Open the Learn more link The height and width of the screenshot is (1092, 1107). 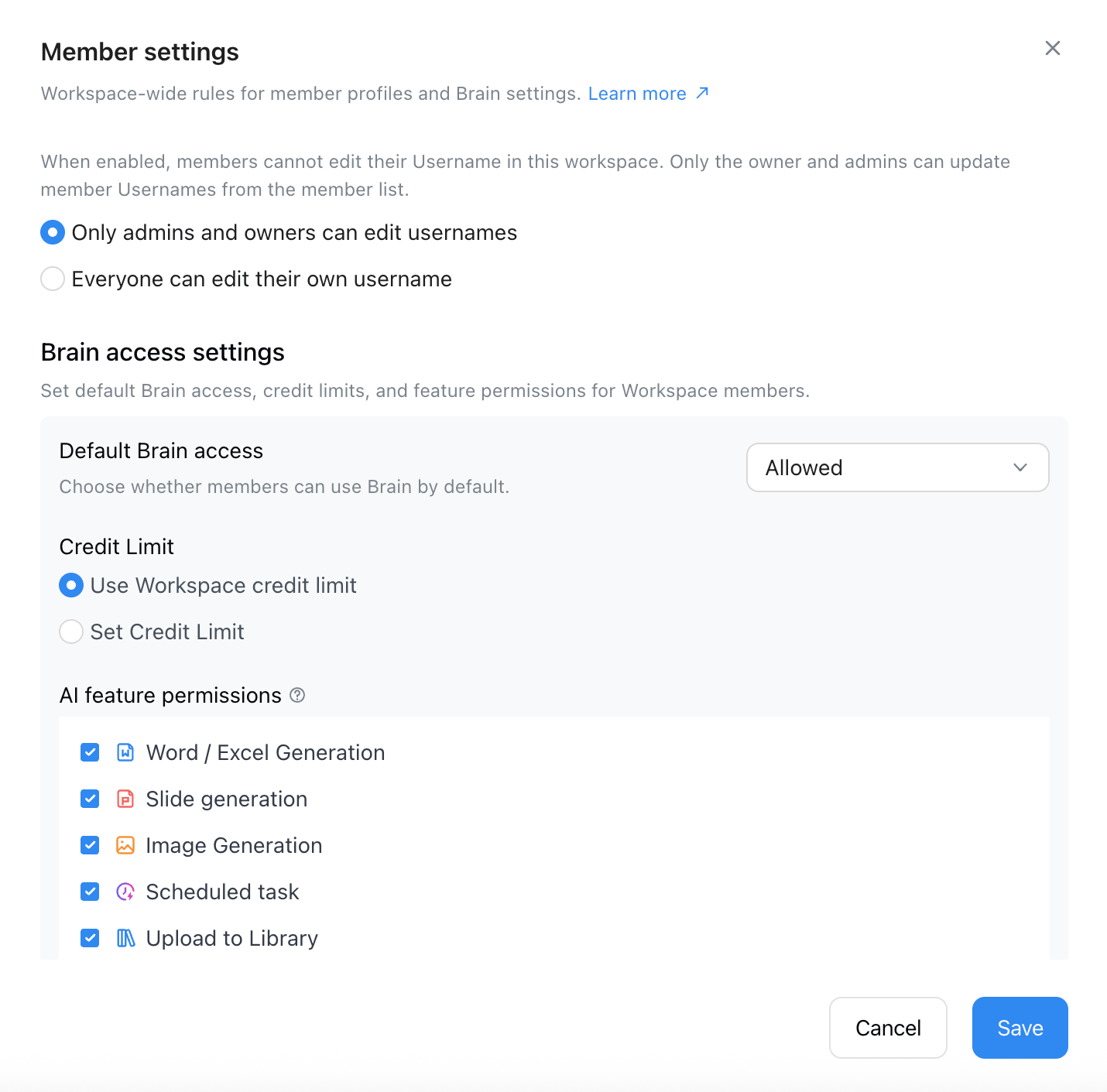(x=637, y=94)
